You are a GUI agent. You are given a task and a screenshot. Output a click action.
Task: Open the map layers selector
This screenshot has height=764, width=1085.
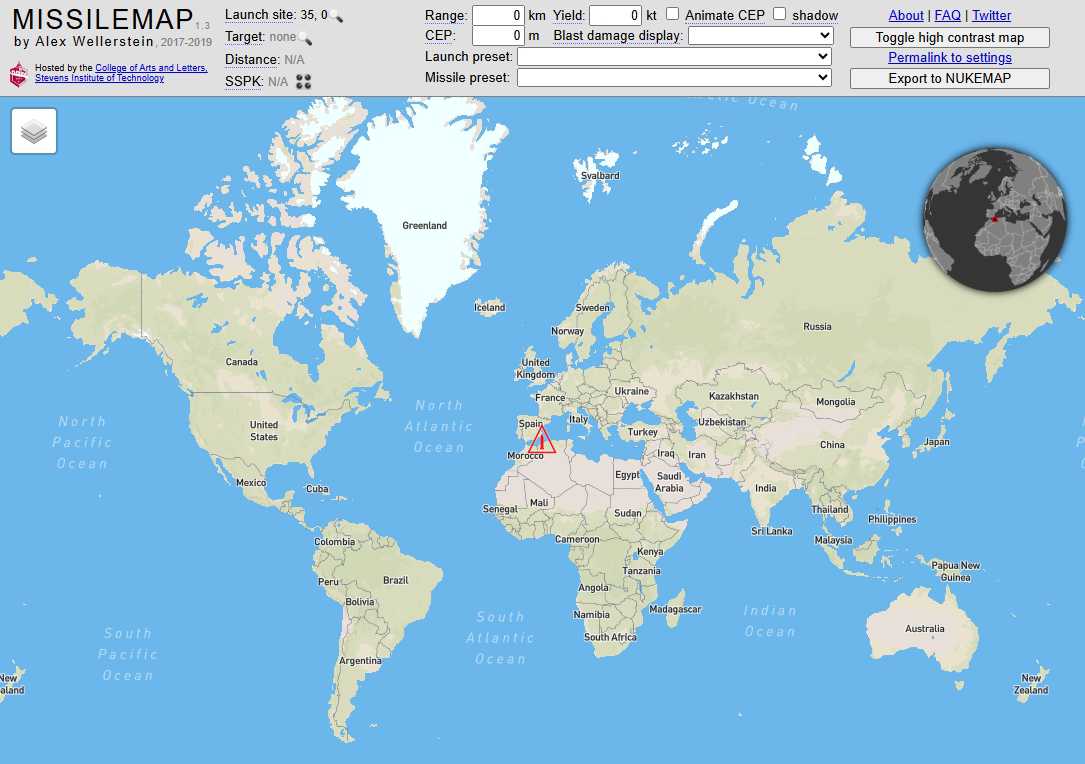coord(34,131)
